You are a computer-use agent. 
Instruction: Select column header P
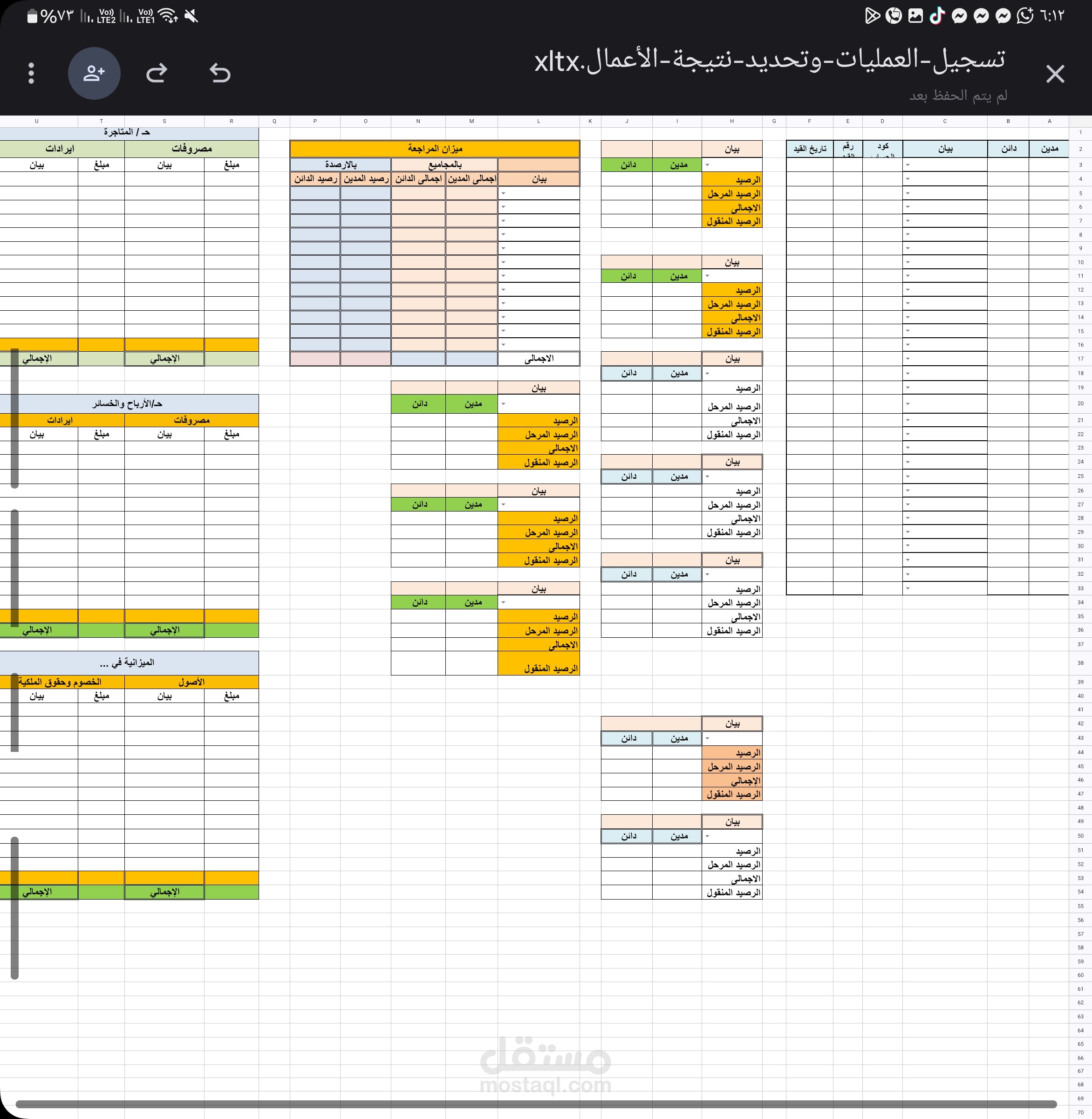(x=315, y=121)
